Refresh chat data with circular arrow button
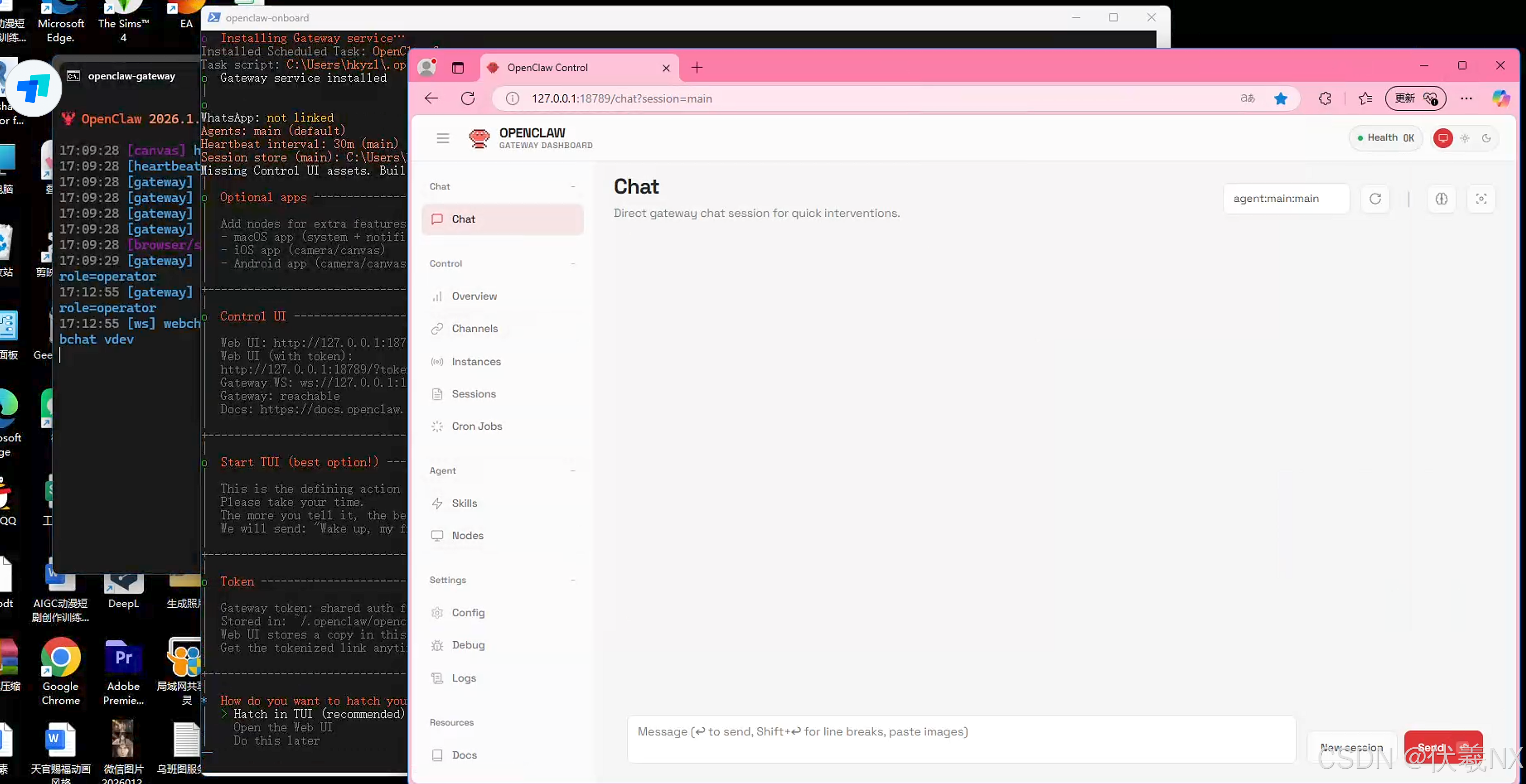Image resolution: width=1526 pixels, height=784 pixels. coord(1375,199)
